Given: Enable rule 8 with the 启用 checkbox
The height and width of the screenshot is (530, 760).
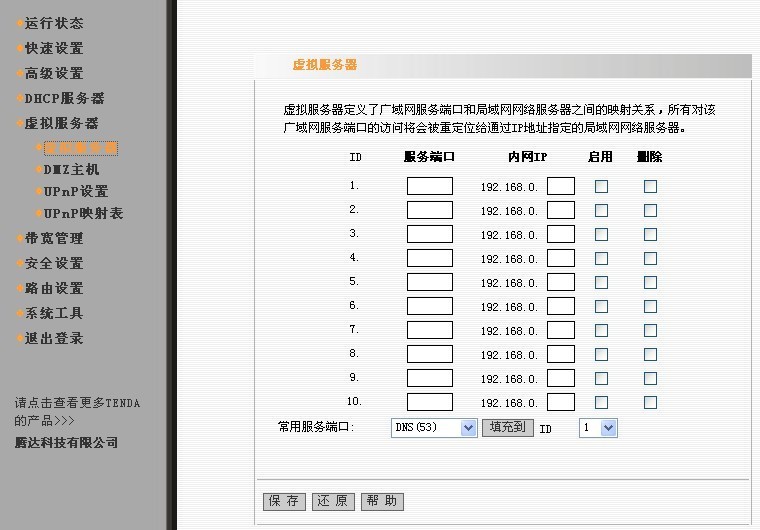Looking at the screenshot, I should (x=602, y=354).
